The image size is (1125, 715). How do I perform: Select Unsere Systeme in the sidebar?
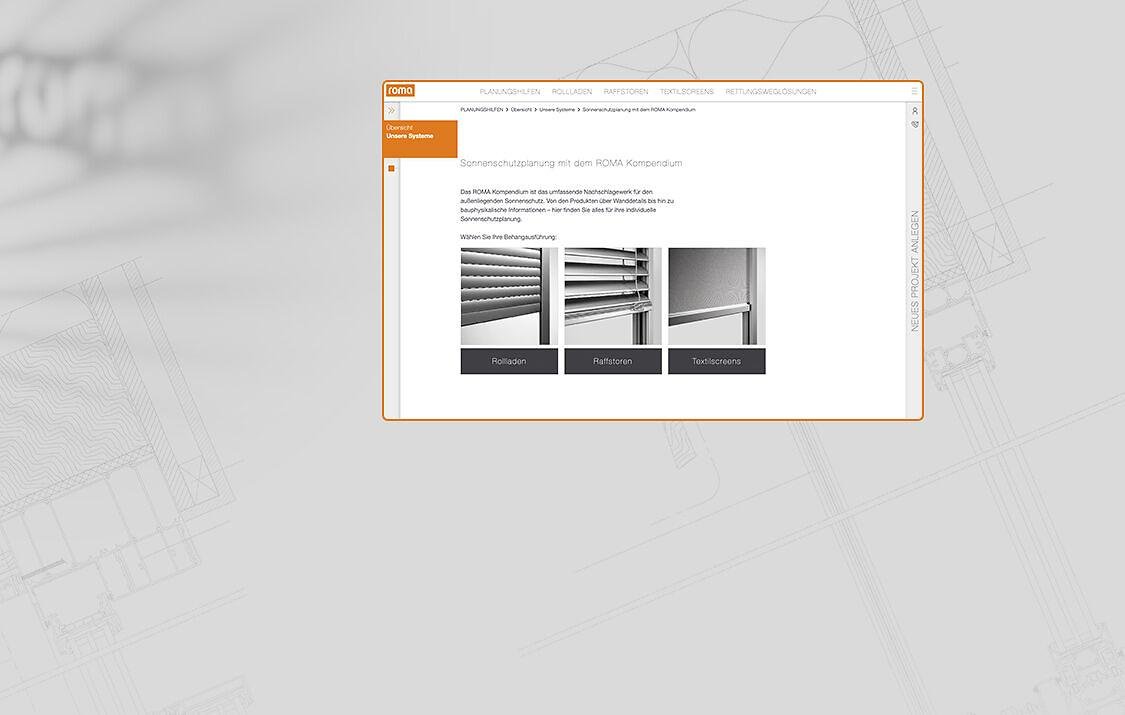(410, 136)
